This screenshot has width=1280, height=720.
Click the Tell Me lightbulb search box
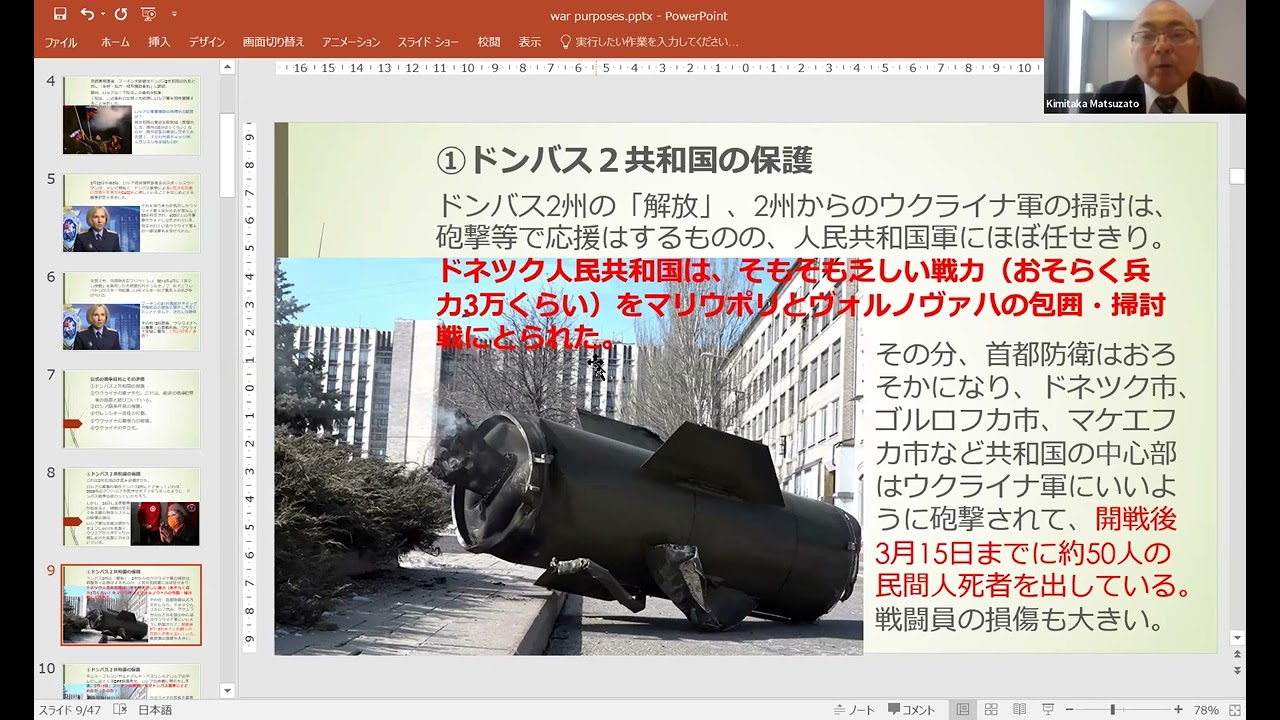click(650, 42)
